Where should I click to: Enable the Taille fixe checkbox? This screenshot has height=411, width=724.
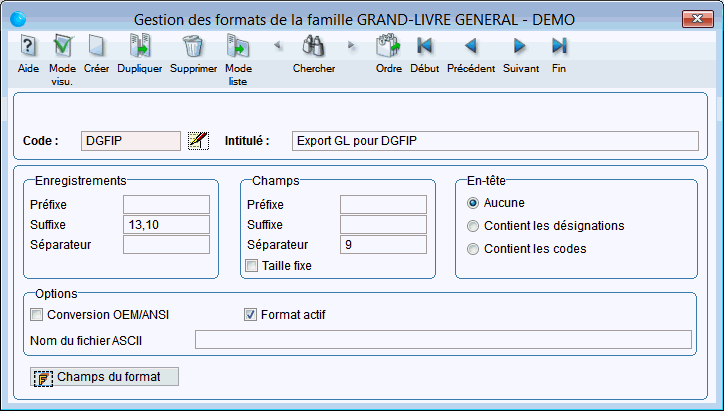click(252, 266)
